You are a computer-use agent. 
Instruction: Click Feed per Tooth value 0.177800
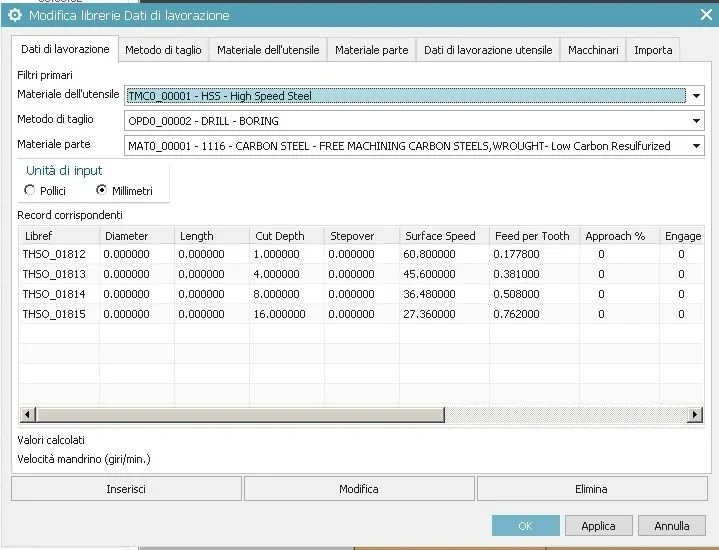pos(516,254)
